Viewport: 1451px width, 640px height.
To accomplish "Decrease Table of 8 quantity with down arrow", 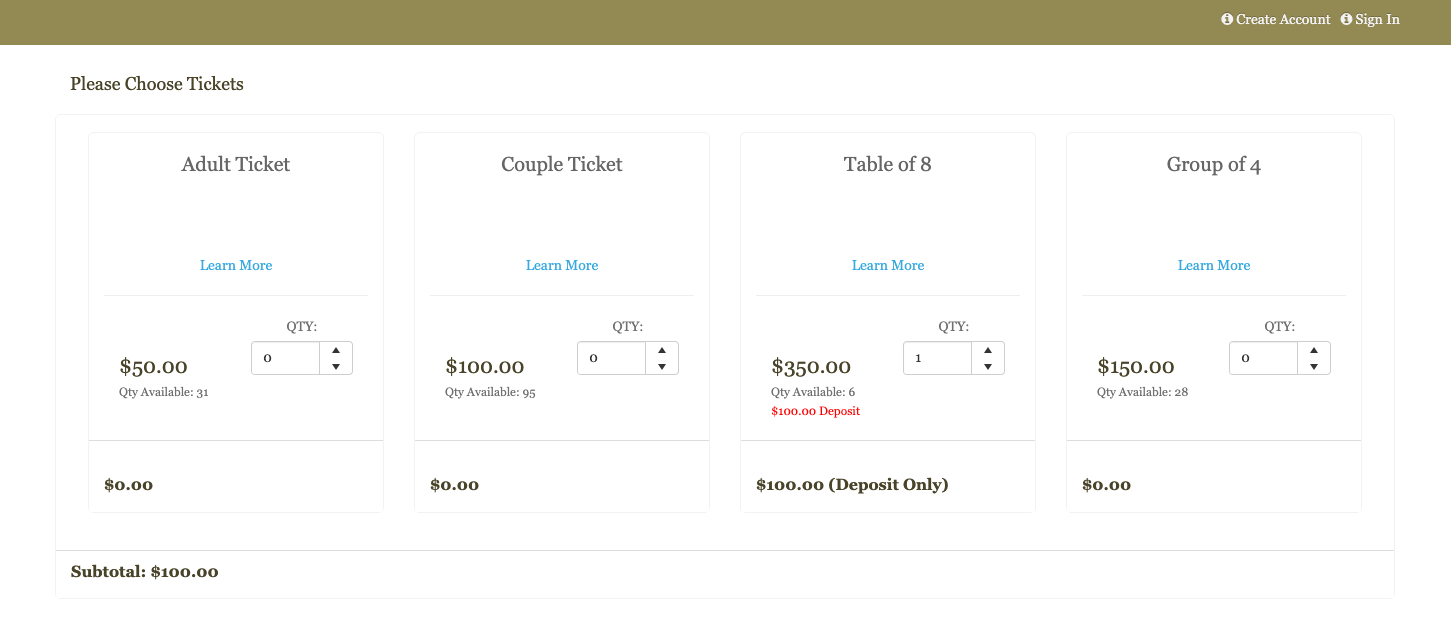I will point(988,367).
